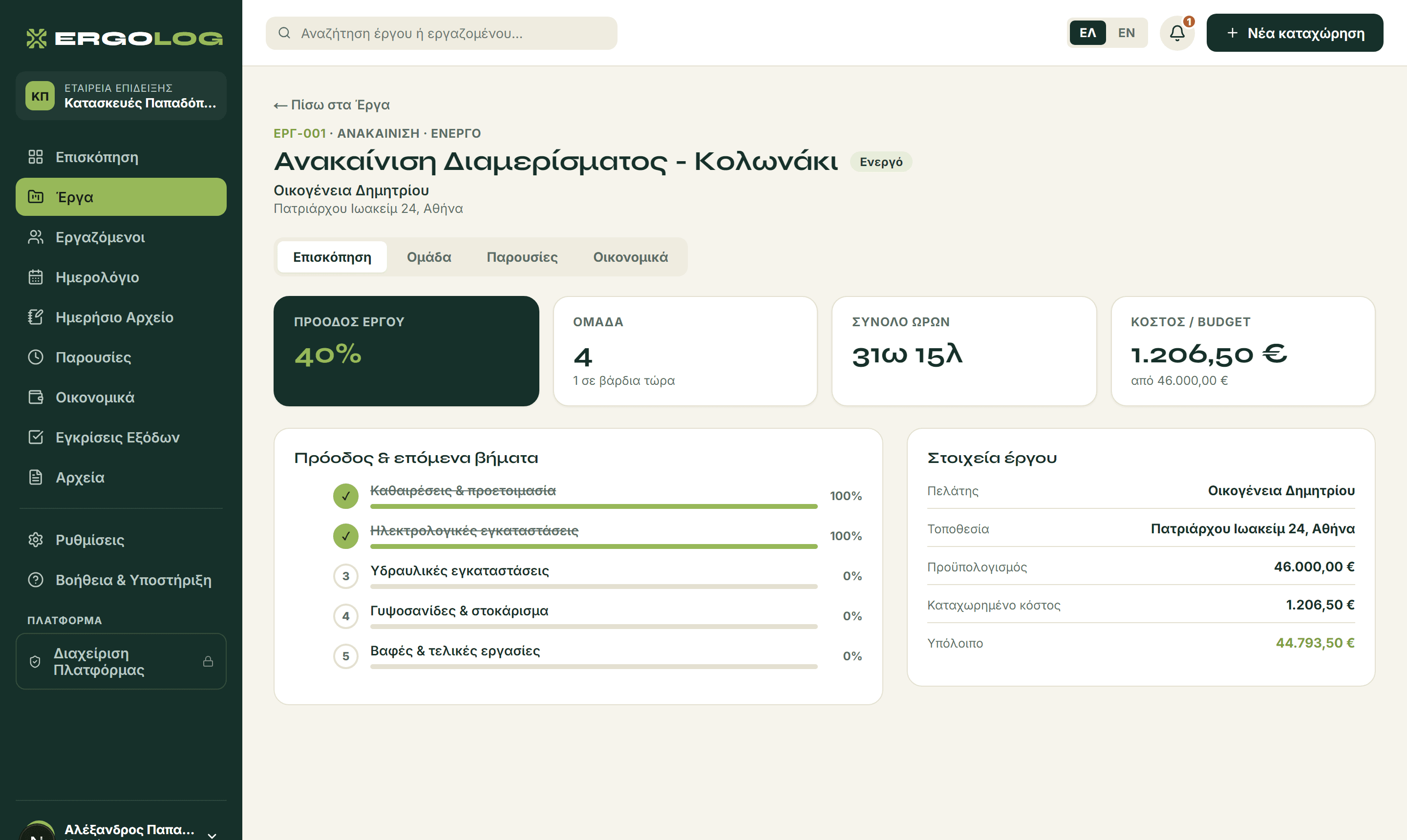Switch language to EN

[x=1126, y=33]
